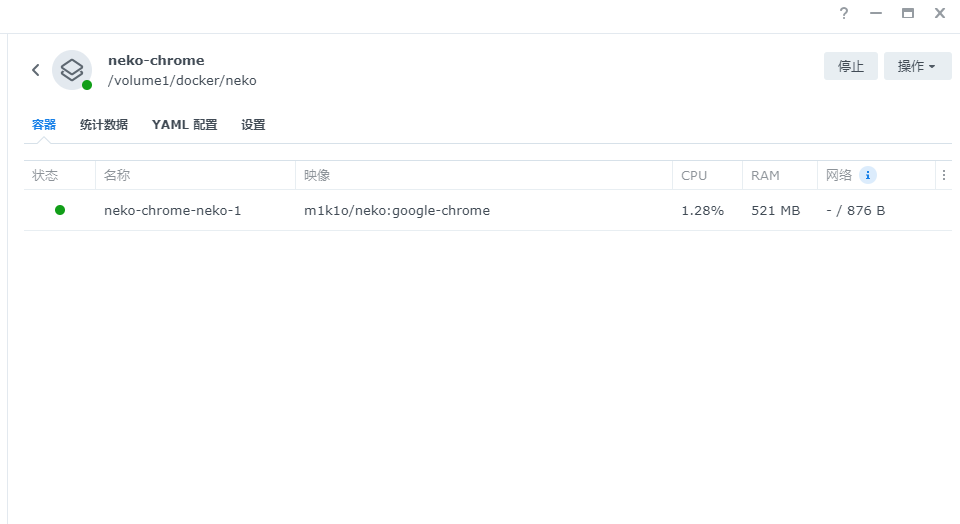Click the 映像 column header
This screenshot has height=524, width=960.
coord(318,175)
